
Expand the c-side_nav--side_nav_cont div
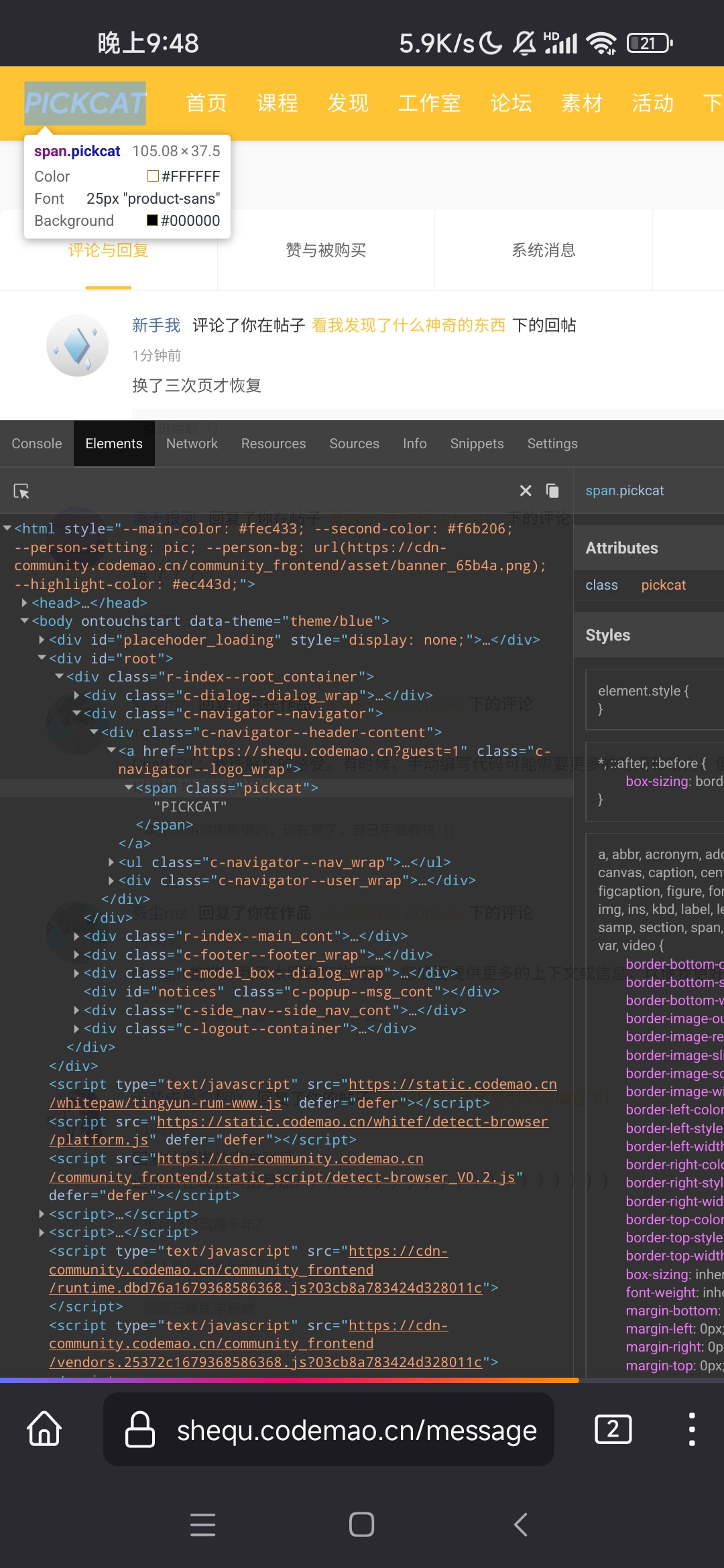point(77,1010)
